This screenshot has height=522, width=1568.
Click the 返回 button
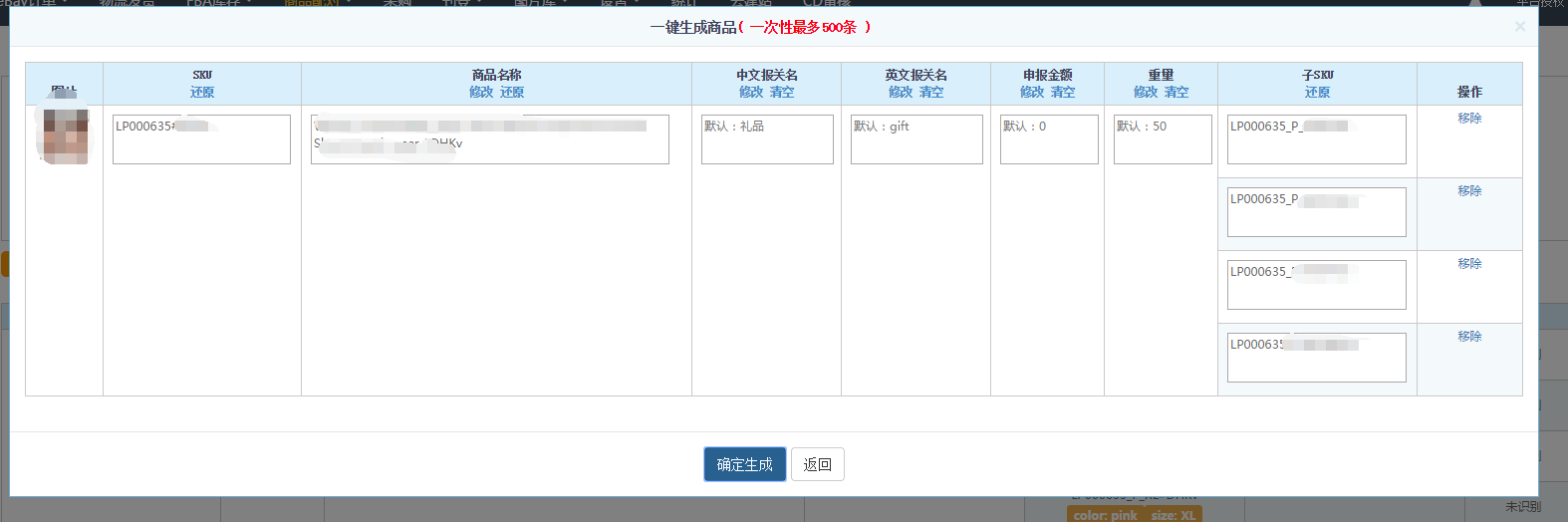(x=817, y=464)
